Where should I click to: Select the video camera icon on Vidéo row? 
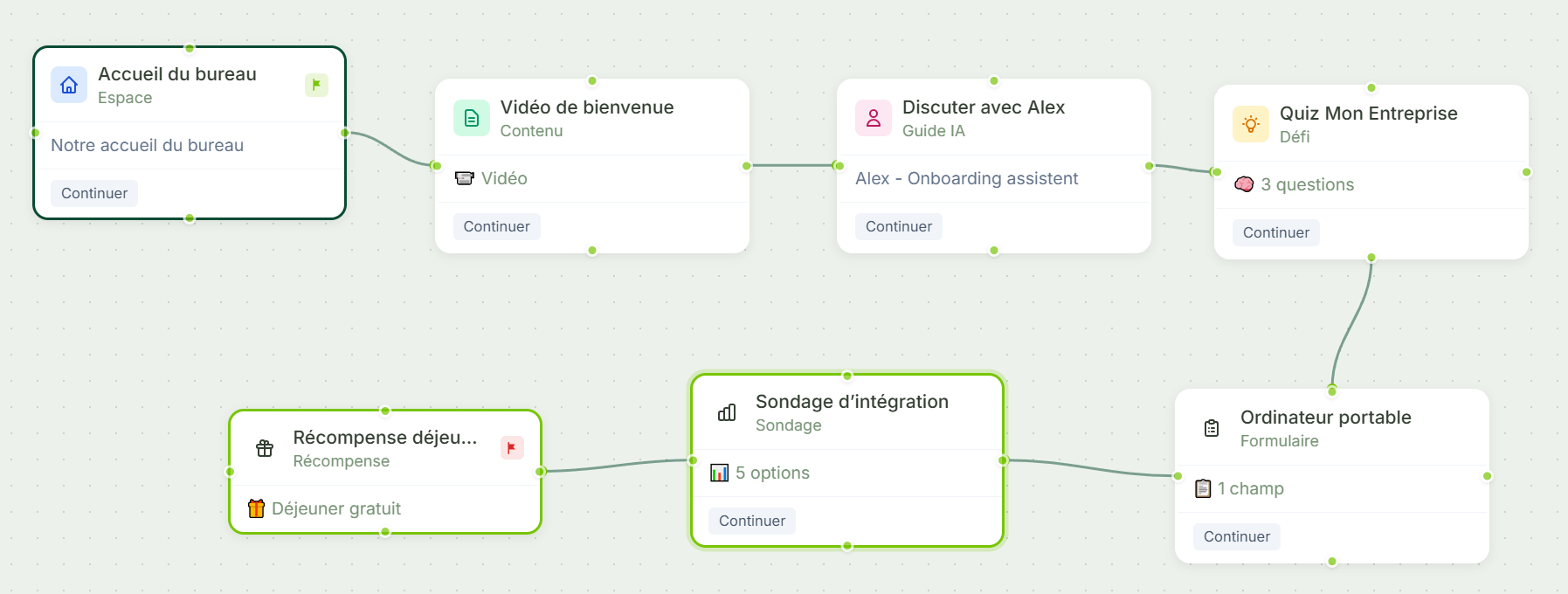coord(466,178)
